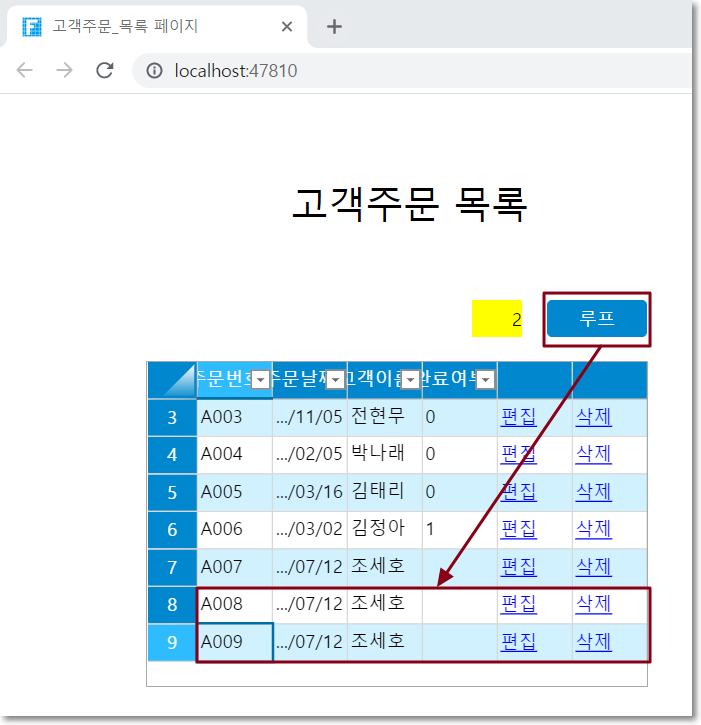The height and width of the screenshot is (725, 701).
Task: Click the localhost:47810 address bar
Action: (400, 71)
